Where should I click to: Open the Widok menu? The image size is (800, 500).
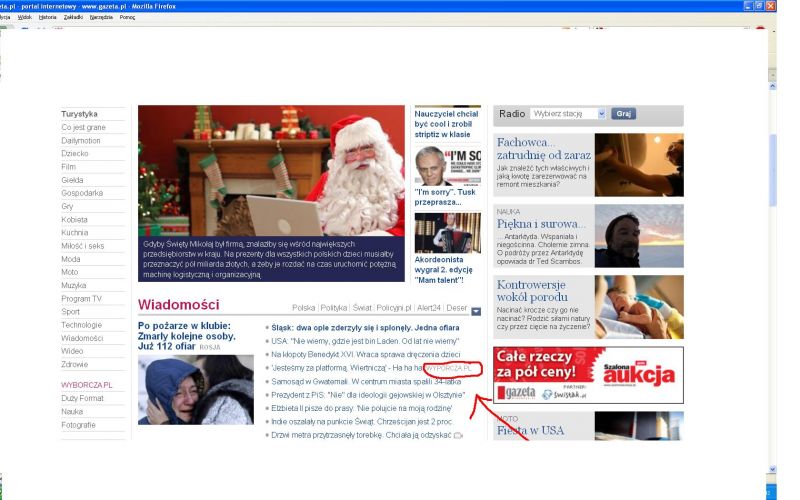tap(24, 17)
